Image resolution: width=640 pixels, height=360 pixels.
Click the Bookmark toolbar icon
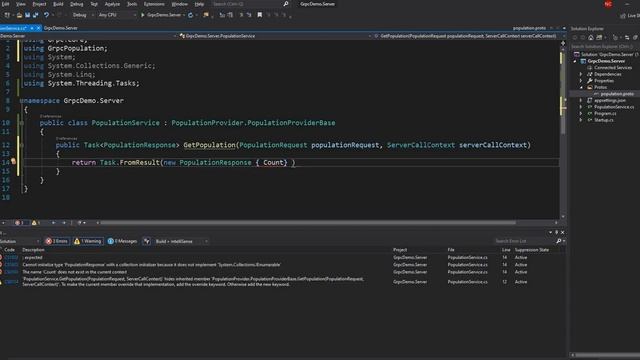point(260,15)
